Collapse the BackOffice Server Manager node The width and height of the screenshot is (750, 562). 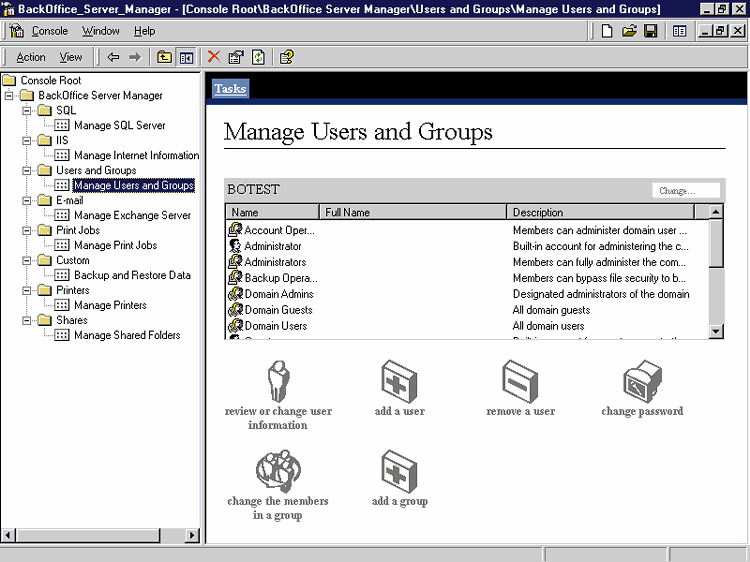click(9, 96)
